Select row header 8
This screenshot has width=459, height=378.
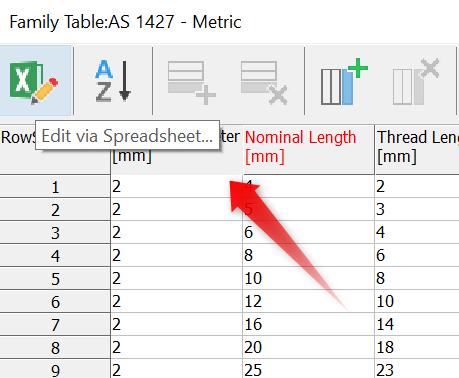55,348
